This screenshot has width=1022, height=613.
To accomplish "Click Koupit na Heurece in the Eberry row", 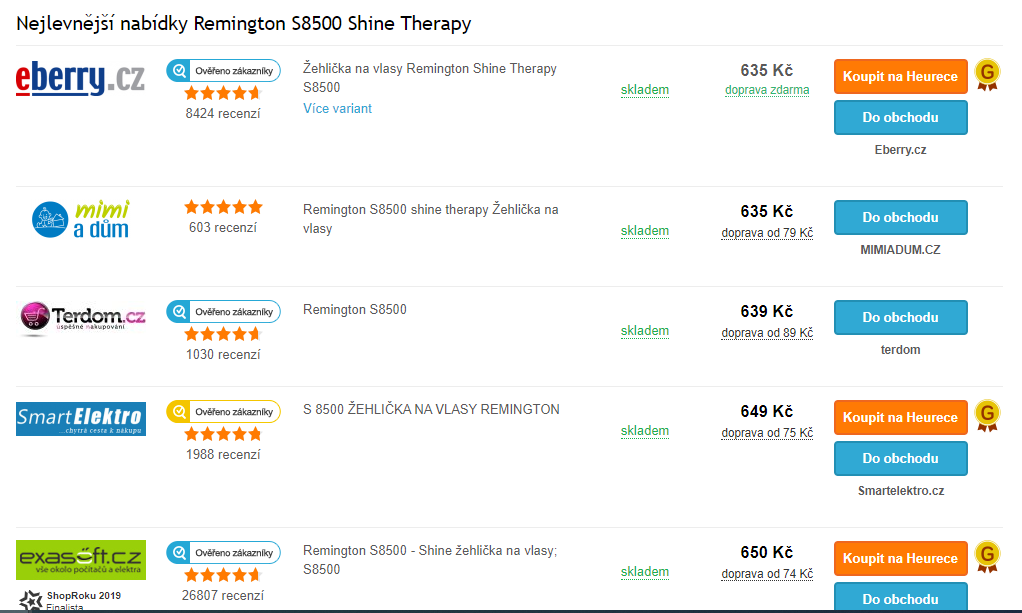I will click(900, 76).
